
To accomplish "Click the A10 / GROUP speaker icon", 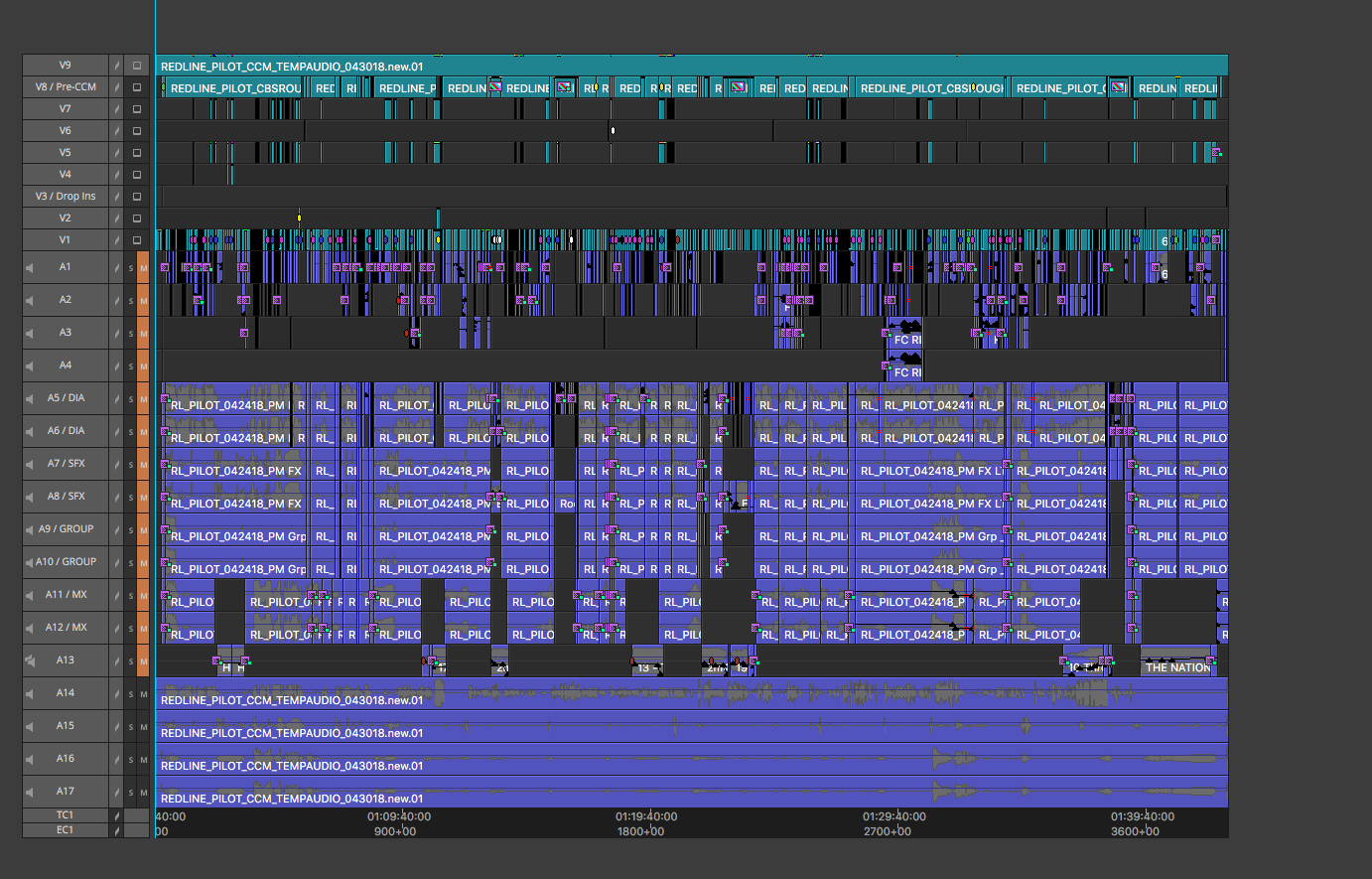I will pyautogui.click(x=29, y=563).
